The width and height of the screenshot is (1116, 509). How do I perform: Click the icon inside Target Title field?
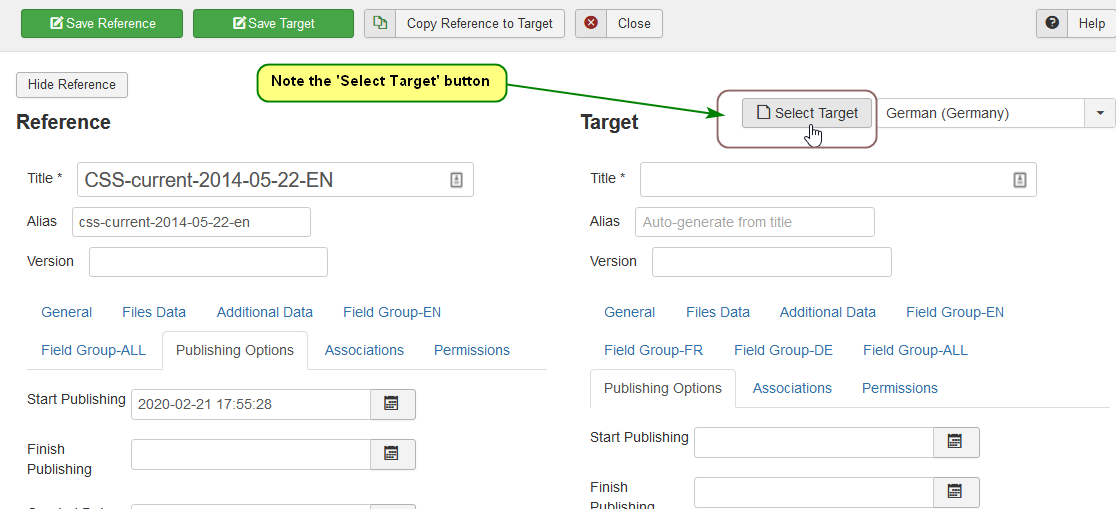[x=1020, y=180]
